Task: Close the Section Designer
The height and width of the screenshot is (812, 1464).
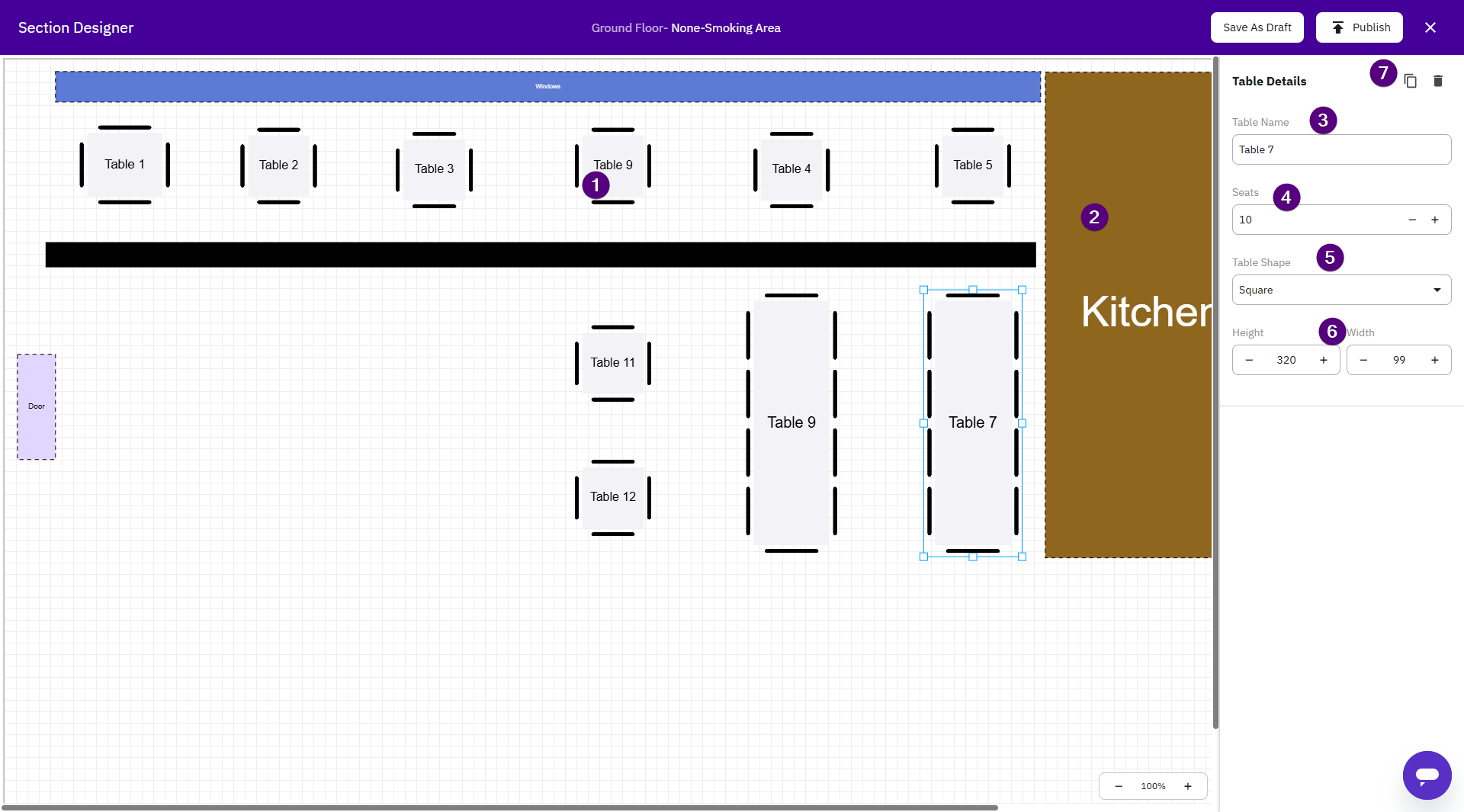Action: (x=1430, y=27)
